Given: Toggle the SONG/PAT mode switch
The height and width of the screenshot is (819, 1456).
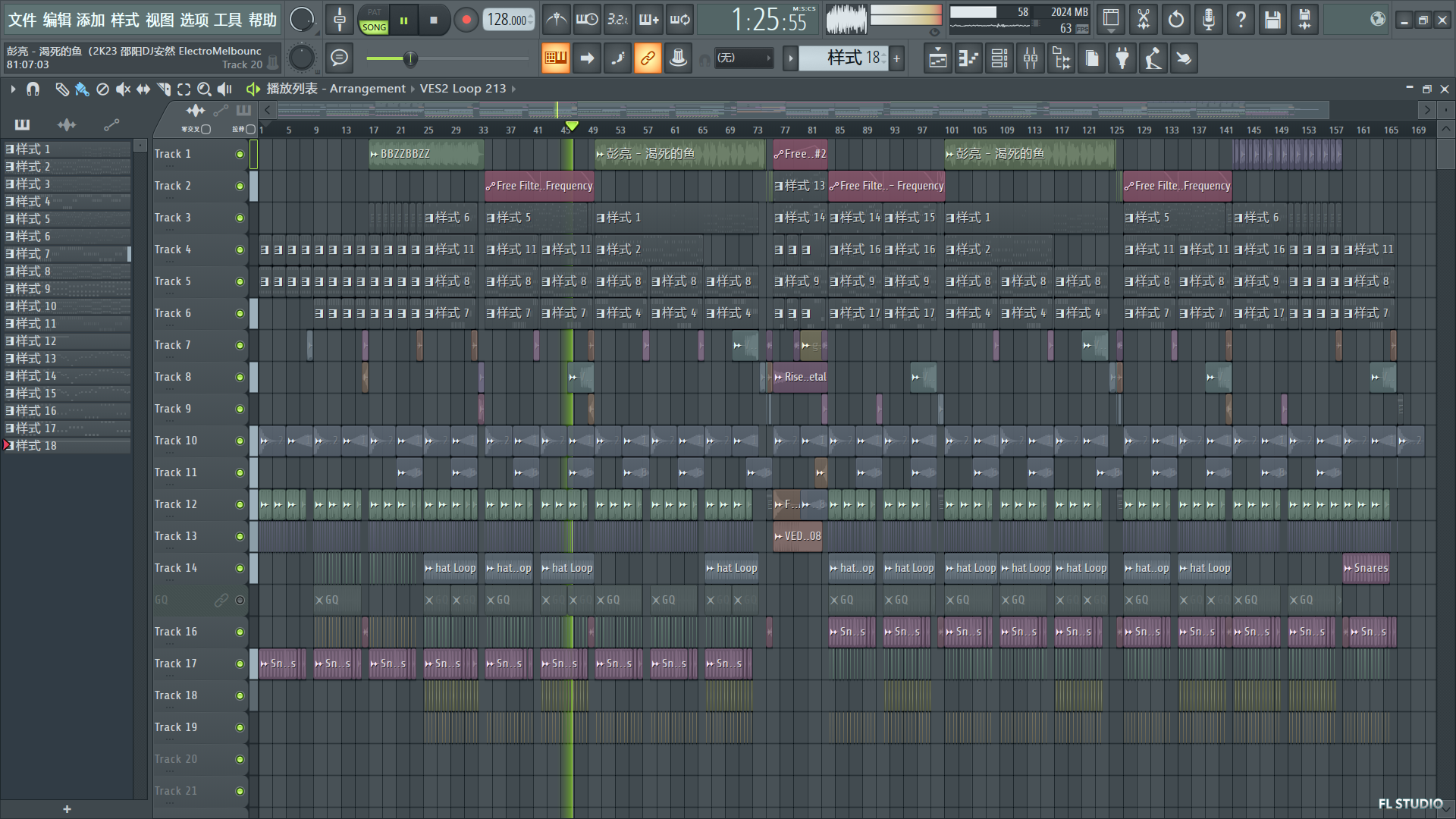Looking at the screenshot, I should (x=374, y=20).
